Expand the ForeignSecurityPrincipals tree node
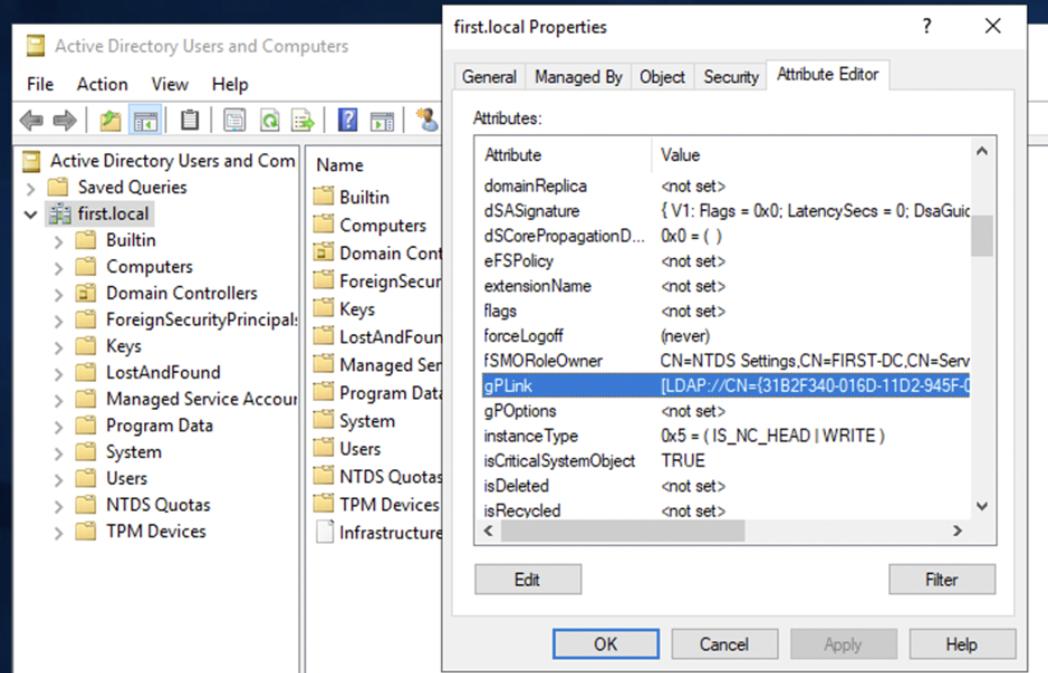Screen dimensions: 1048x673 58,321
